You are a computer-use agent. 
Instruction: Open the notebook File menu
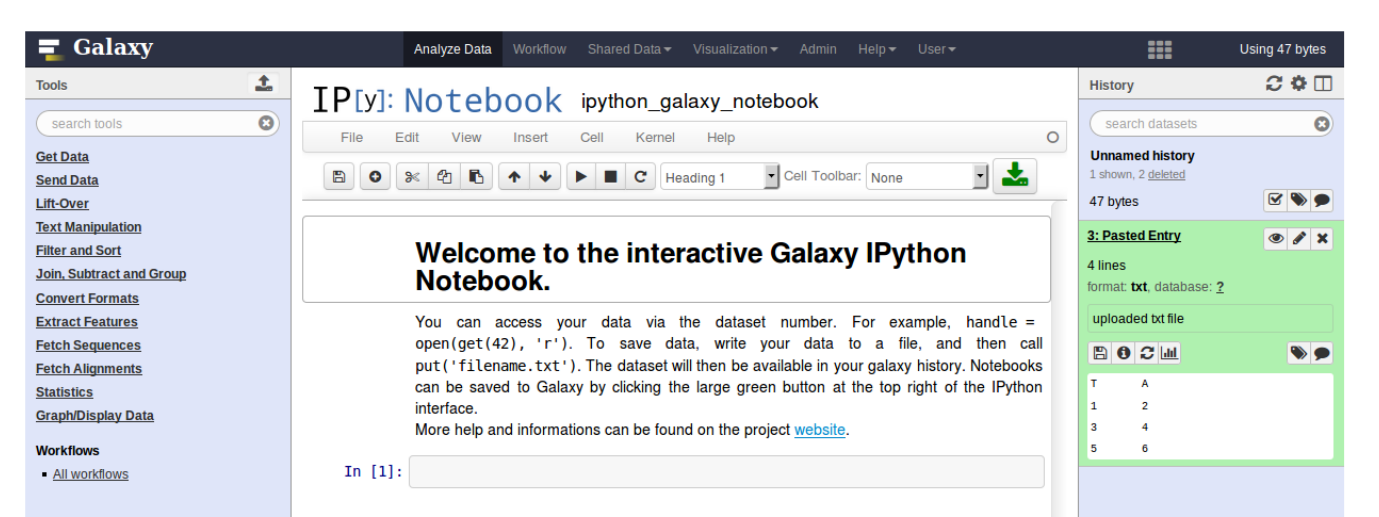[352, 138]
